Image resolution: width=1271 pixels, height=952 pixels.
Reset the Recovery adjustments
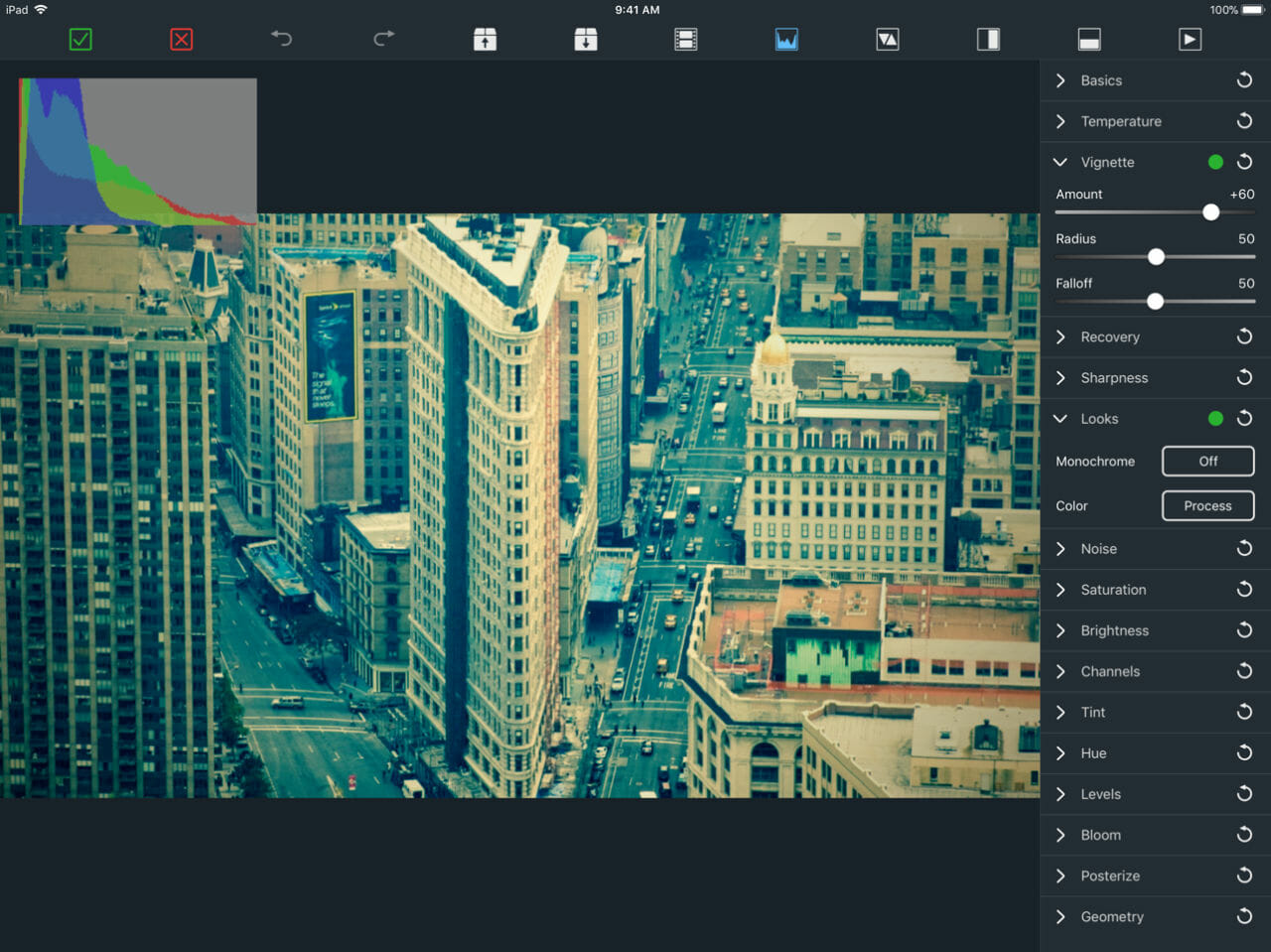click(1244, 337)
